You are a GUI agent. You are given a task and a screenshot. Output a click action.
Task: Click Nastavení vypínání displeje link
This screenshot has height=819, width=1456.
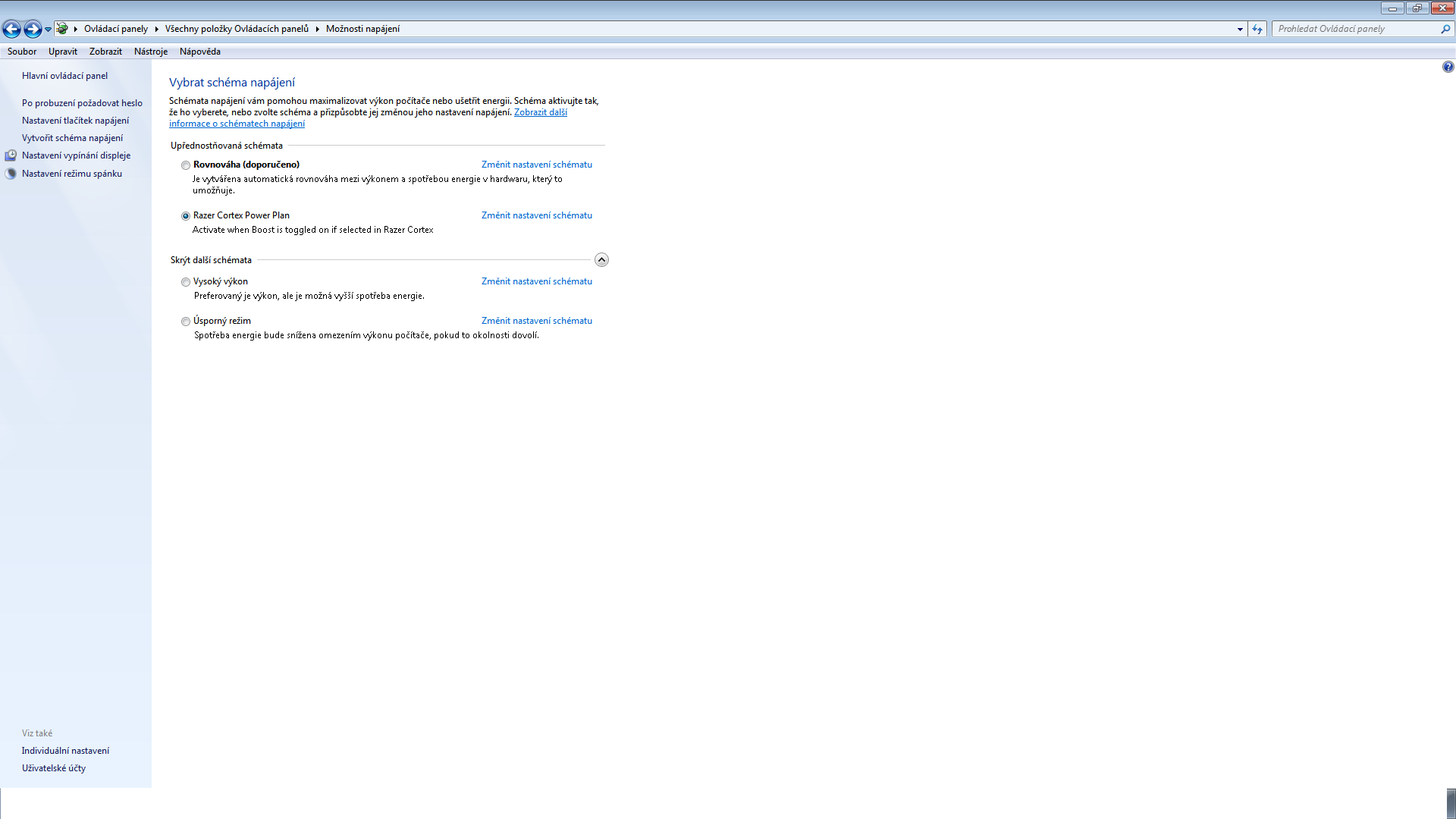tap(76, 155)
